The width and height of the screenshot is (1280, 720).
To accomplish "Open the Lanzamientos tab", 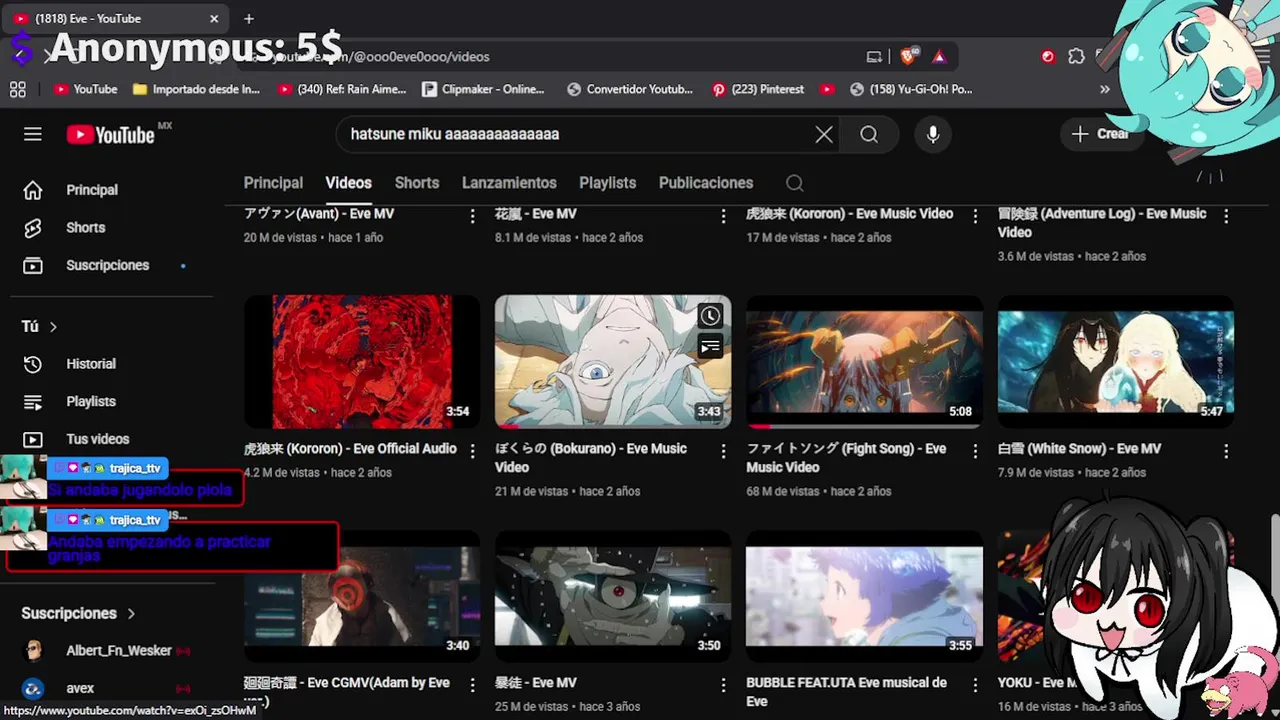I will pyautogui.click(x=509, y=183).
